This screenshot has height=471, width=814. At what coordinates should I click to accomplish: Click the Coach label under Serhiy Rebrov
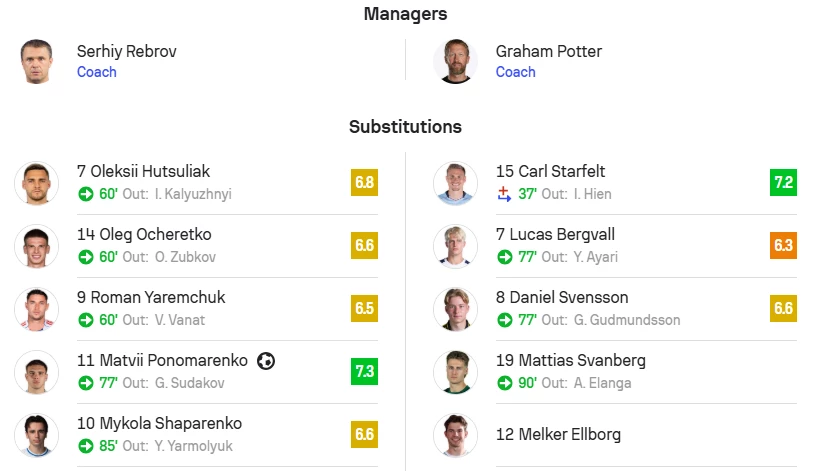click(97, 72)
